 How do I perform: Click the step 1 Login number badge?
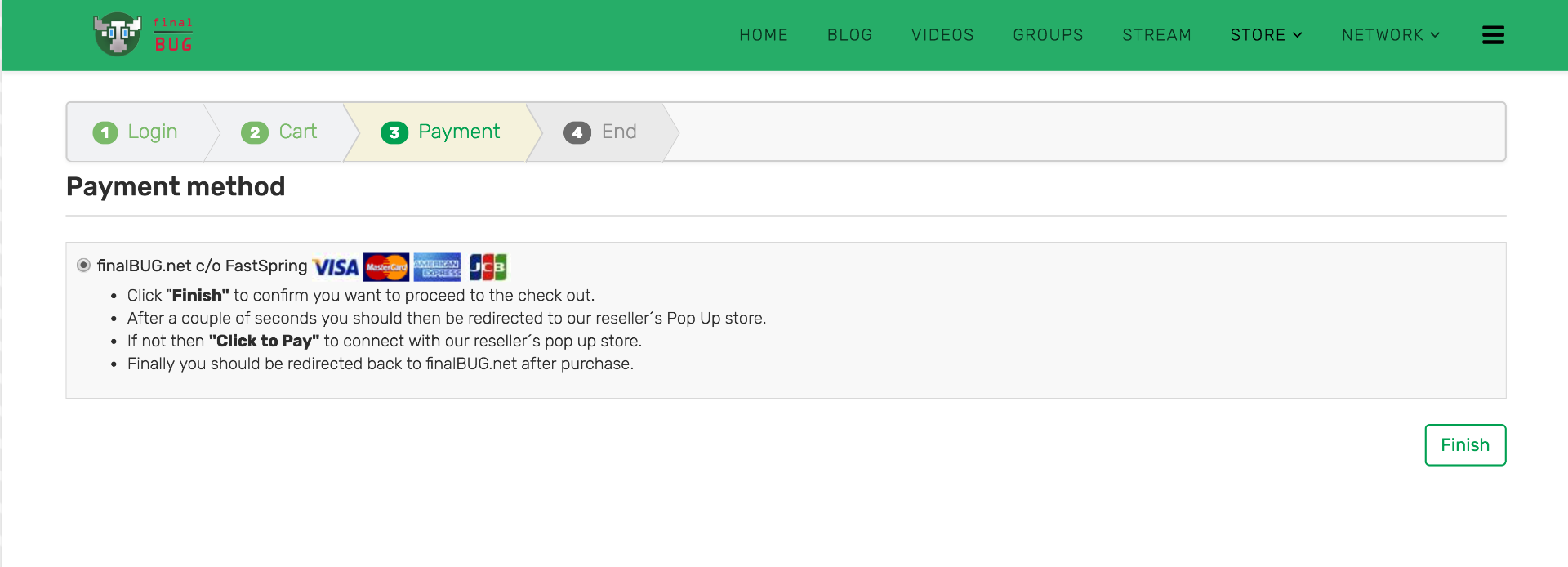tap(105, 132)
